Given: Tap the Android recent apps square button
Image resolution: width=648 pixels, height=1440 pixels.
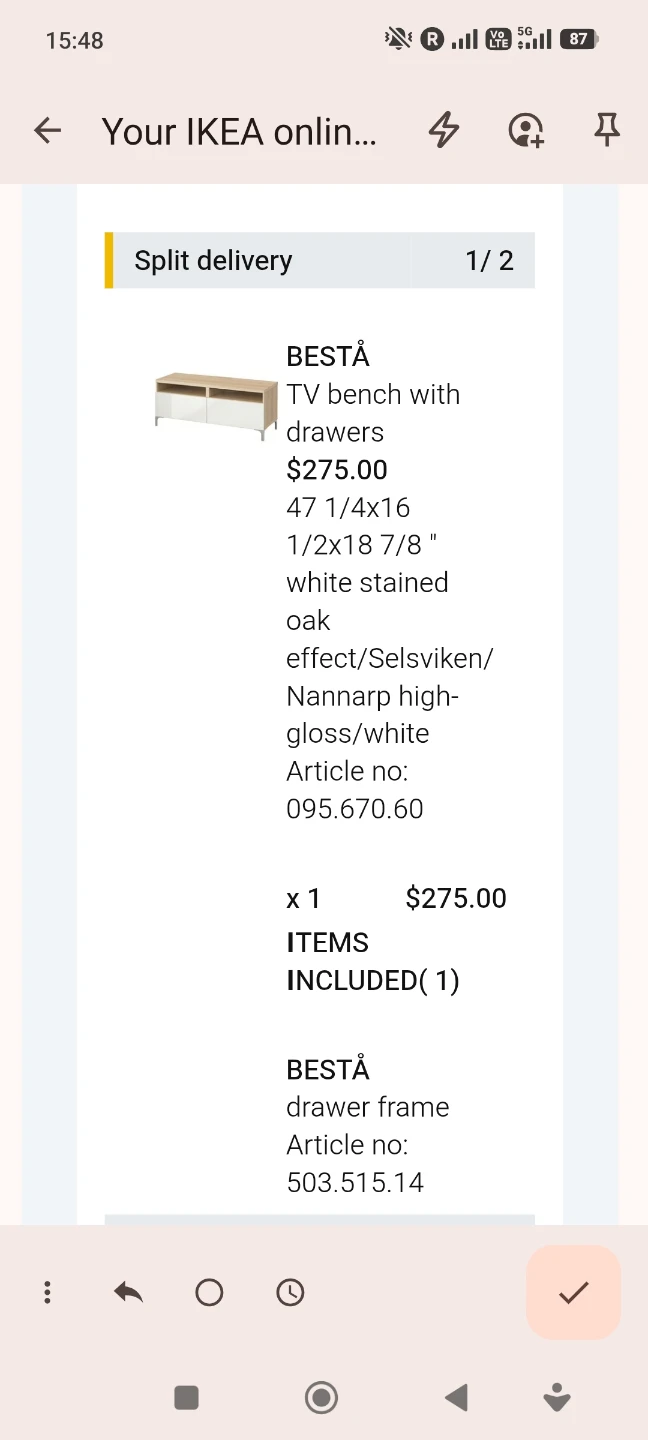Looking at the screenshot, I should 186,1397.
